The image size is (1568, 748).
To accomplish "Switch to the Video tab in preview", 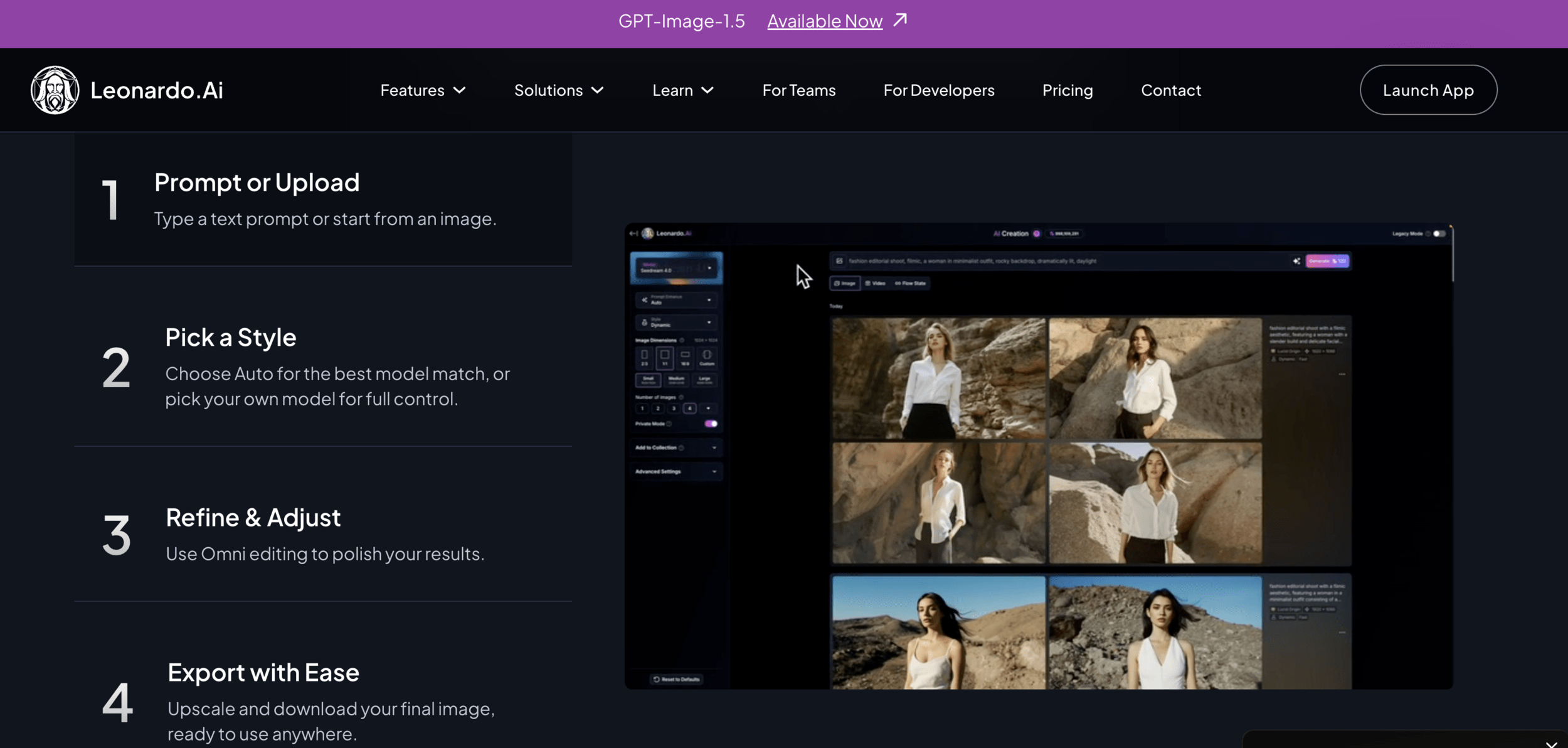I will pyautogui.click(x=876, y=283).
